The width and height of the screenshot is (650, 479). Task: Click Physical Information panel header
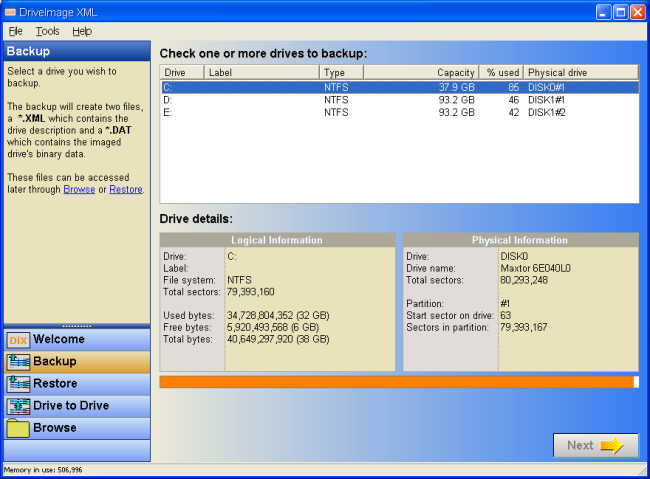[520, 240]
